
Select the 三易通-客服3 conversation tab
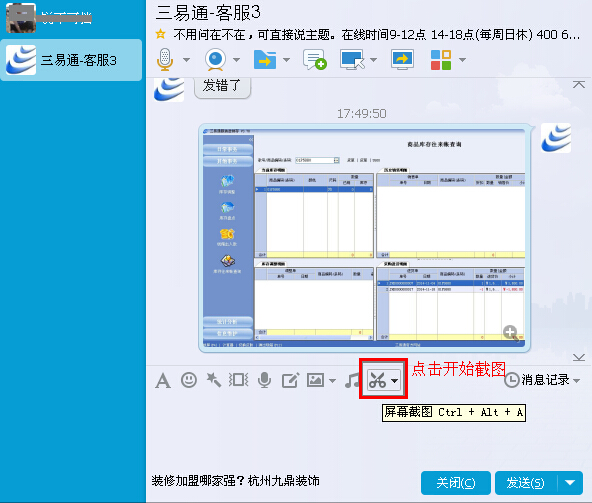pyautogui.click(x=71, y=60)
